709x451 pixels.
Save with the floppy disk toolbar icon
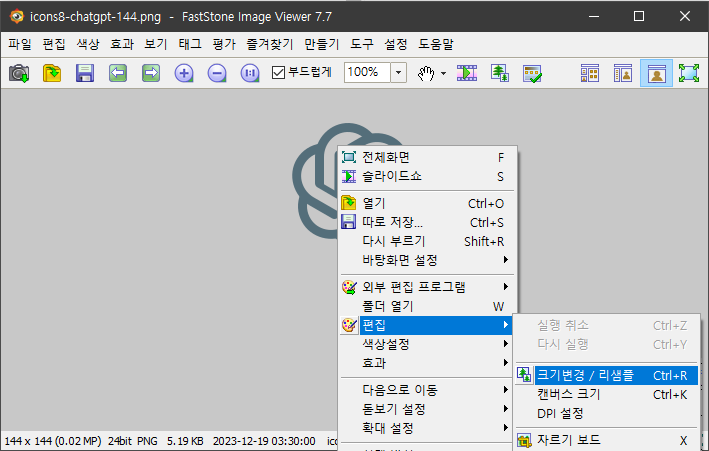[x=85, y=73]
